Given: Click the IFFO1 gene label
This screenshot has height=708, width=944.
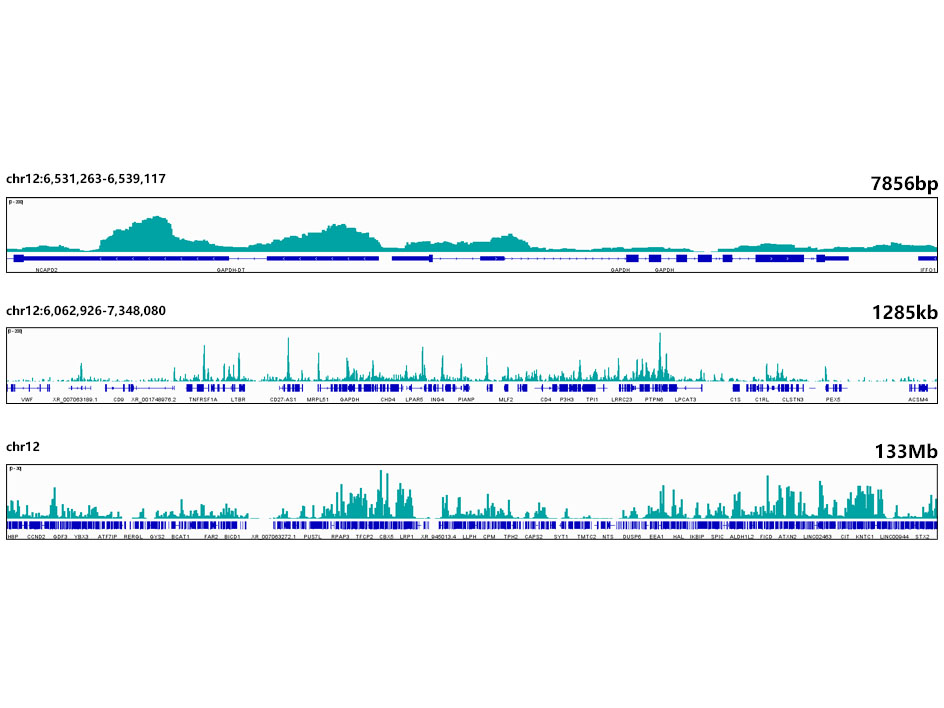Looking at the screenshot, I should pos(928,270).
